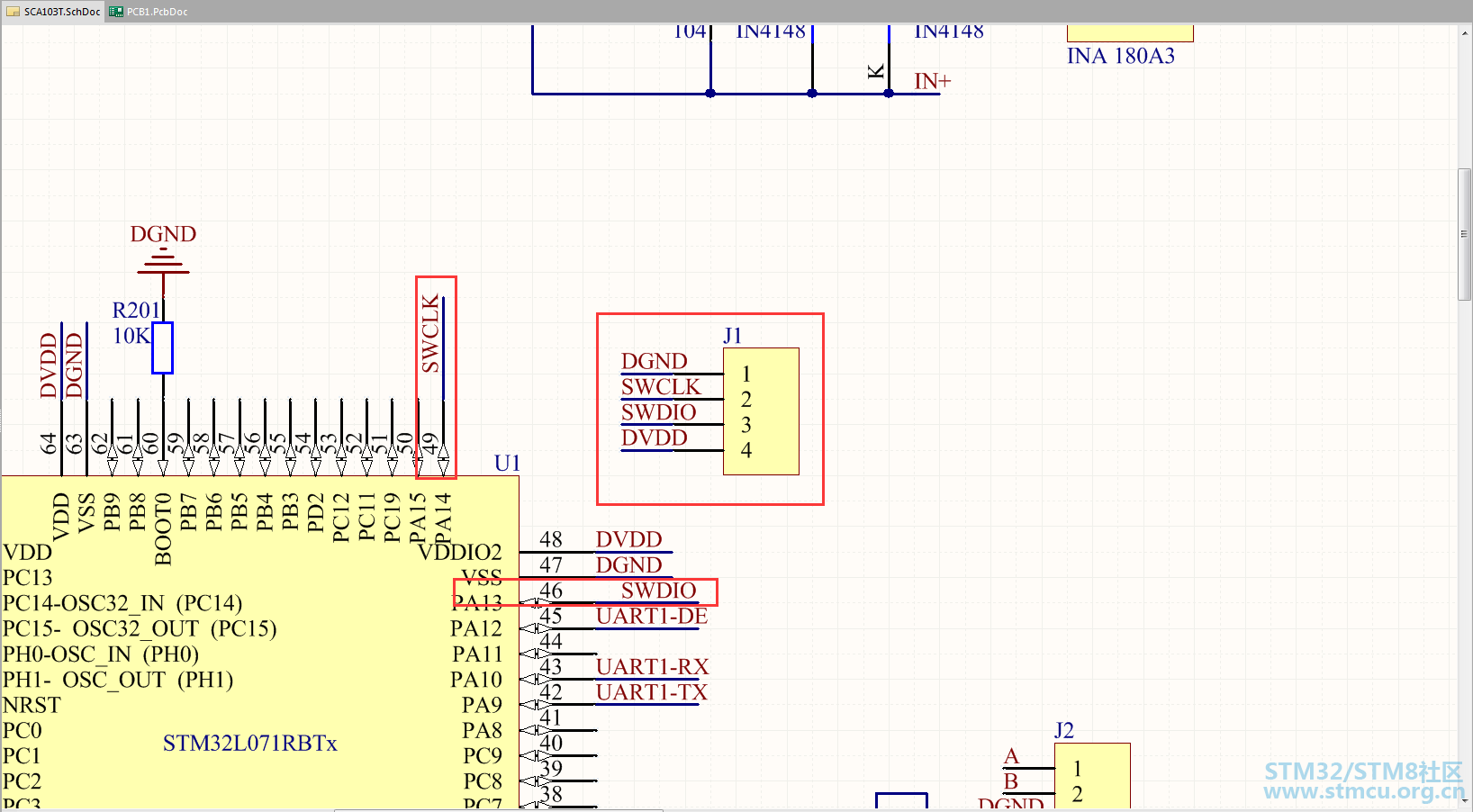The height and width of the screenshot is (812, 1473).
Task: Select the R201 resistor symbol
Action: pyautogui.click(x=162, y=347)
